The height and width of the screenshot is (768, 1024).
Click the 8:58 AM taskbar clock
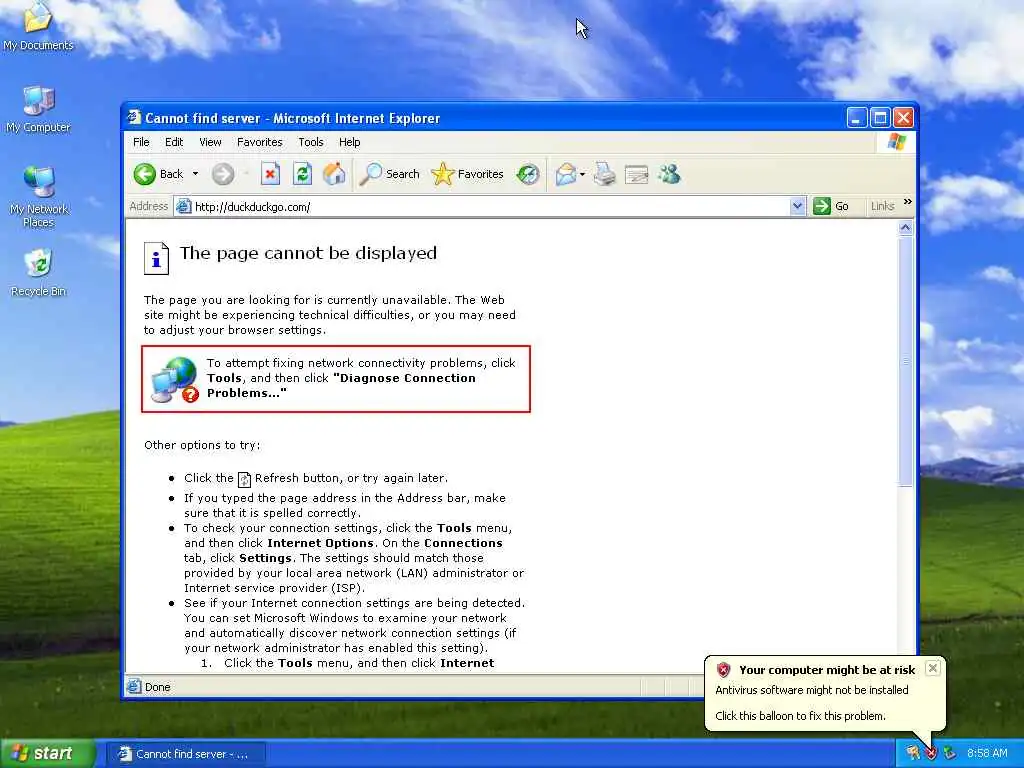(987, 754)
